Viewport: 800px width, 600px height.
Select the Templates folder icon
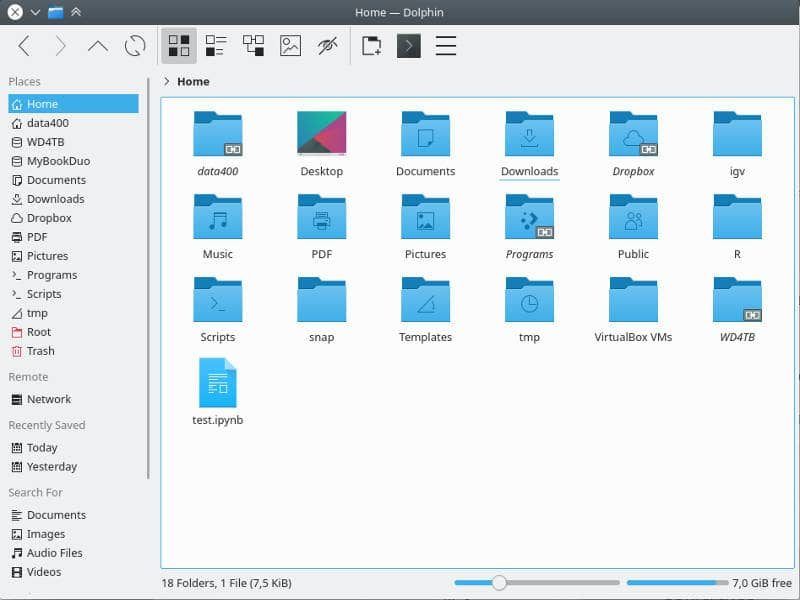[x=426, y=299]
